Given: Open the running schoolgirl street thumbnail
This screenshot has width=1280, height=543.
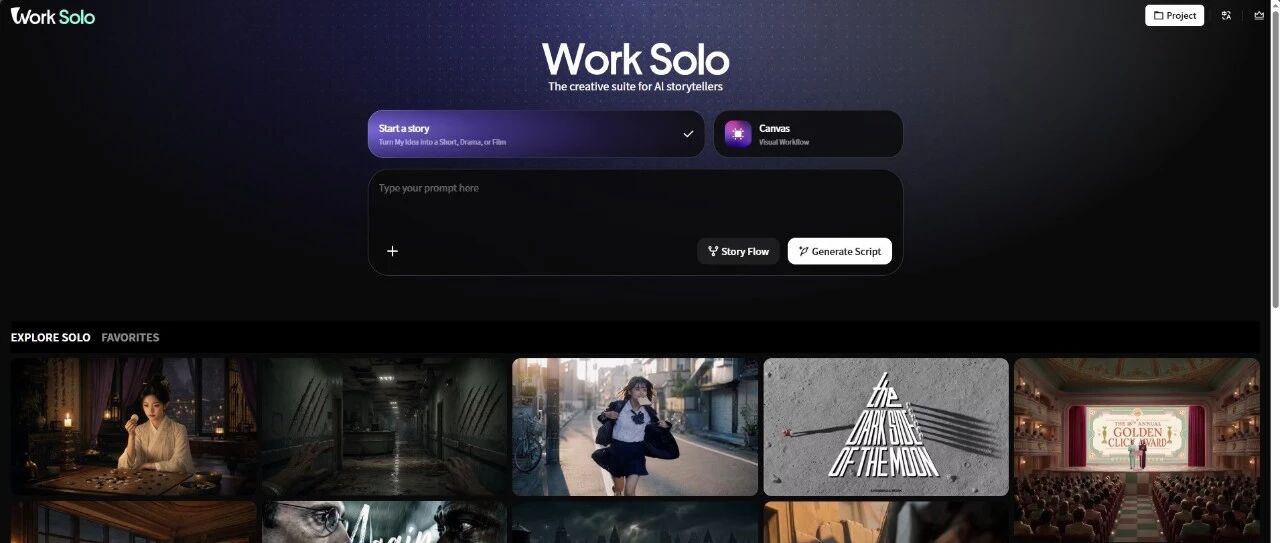Looking at the screenshot, I should [x=635, y=427].
